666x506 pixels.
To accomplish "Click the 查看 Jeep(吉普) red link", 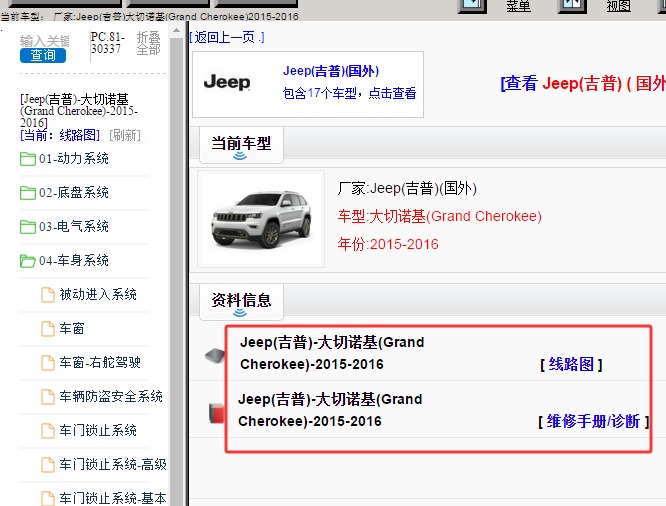I will click(583, 83).
